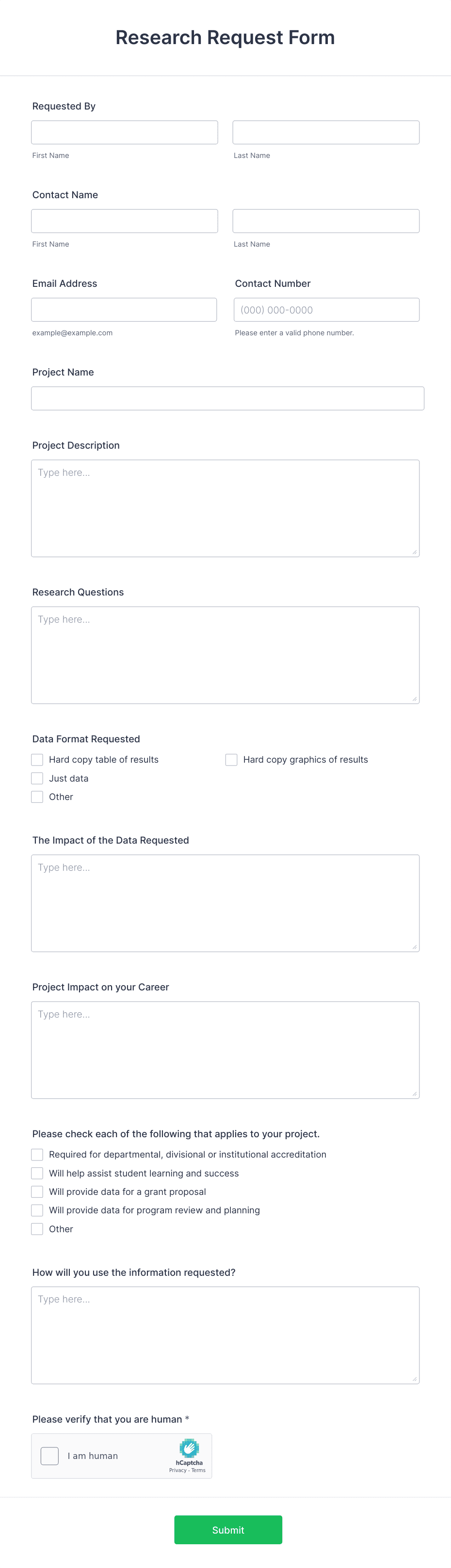Check "Hard copy table of results"
451x1568 pixels.
[37, 759]
